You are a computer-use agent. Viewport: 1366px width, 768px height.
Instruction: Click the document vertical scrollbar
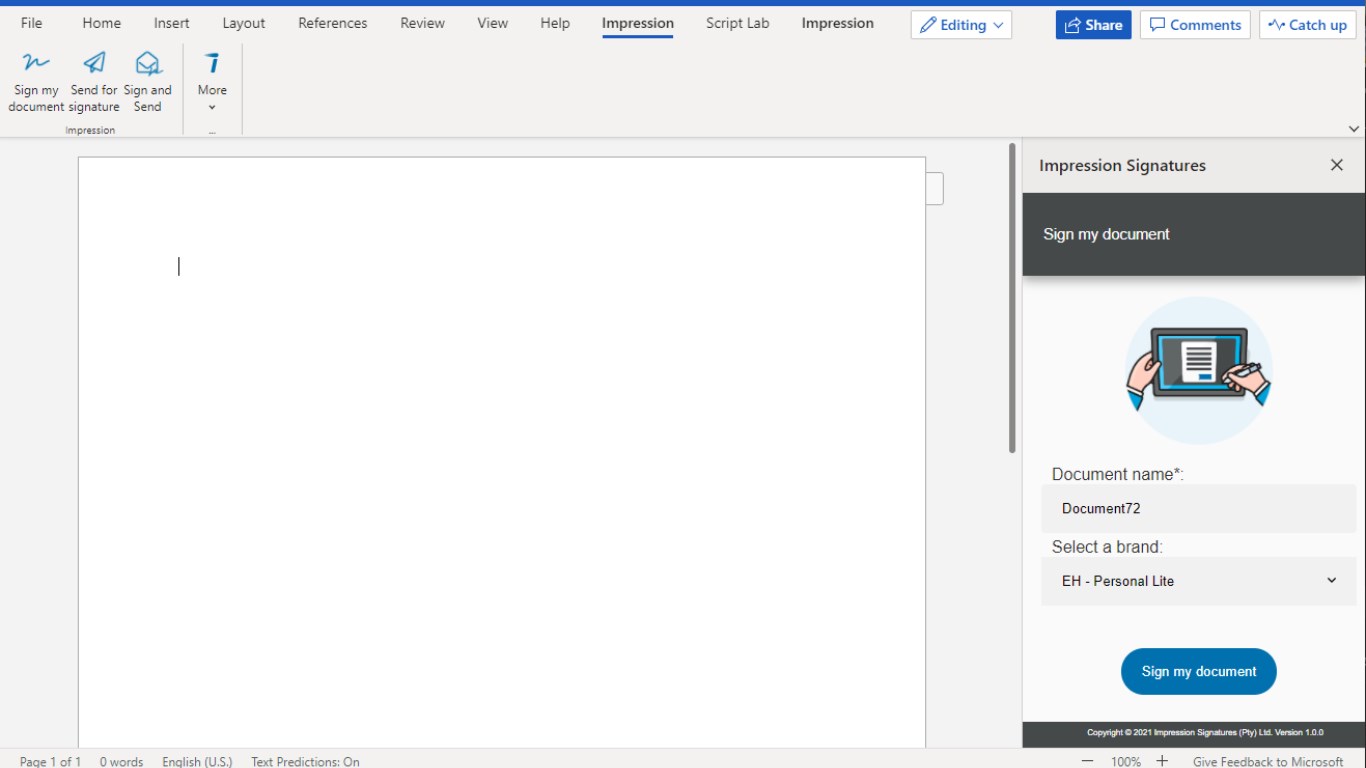[1012, 298]
